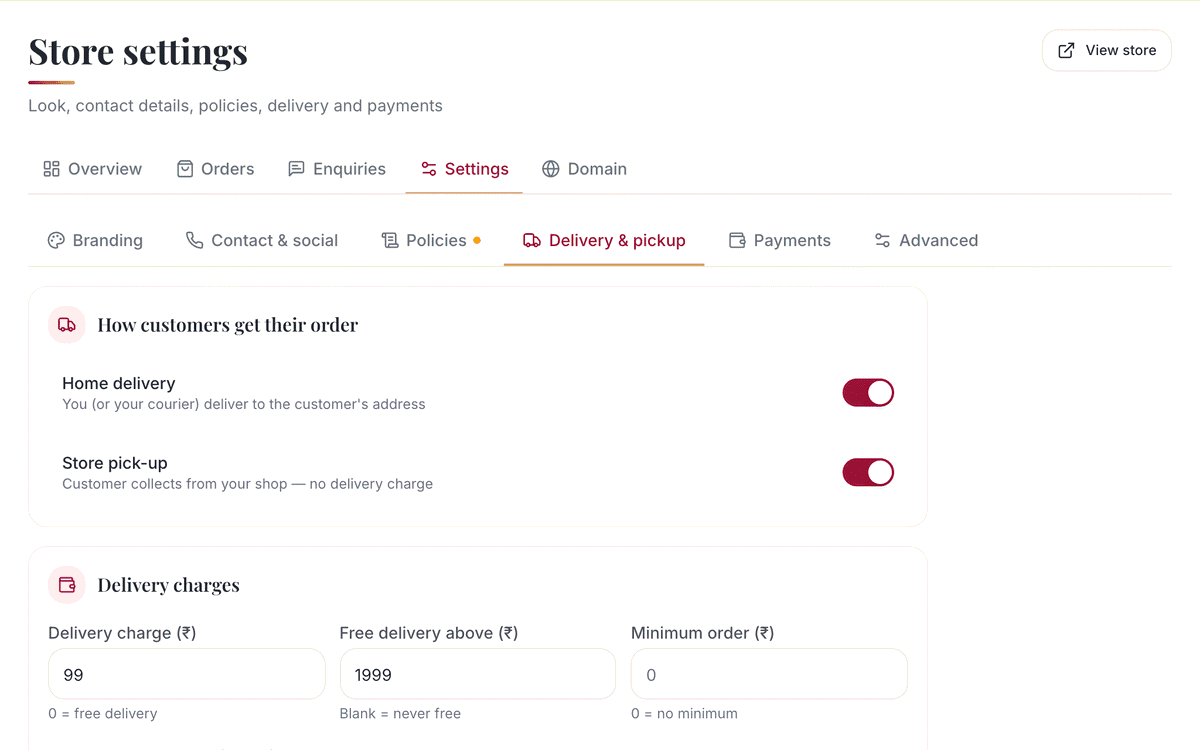Click the '0 = no minimum' hint

pyautogui.click(x=684, y=714)
